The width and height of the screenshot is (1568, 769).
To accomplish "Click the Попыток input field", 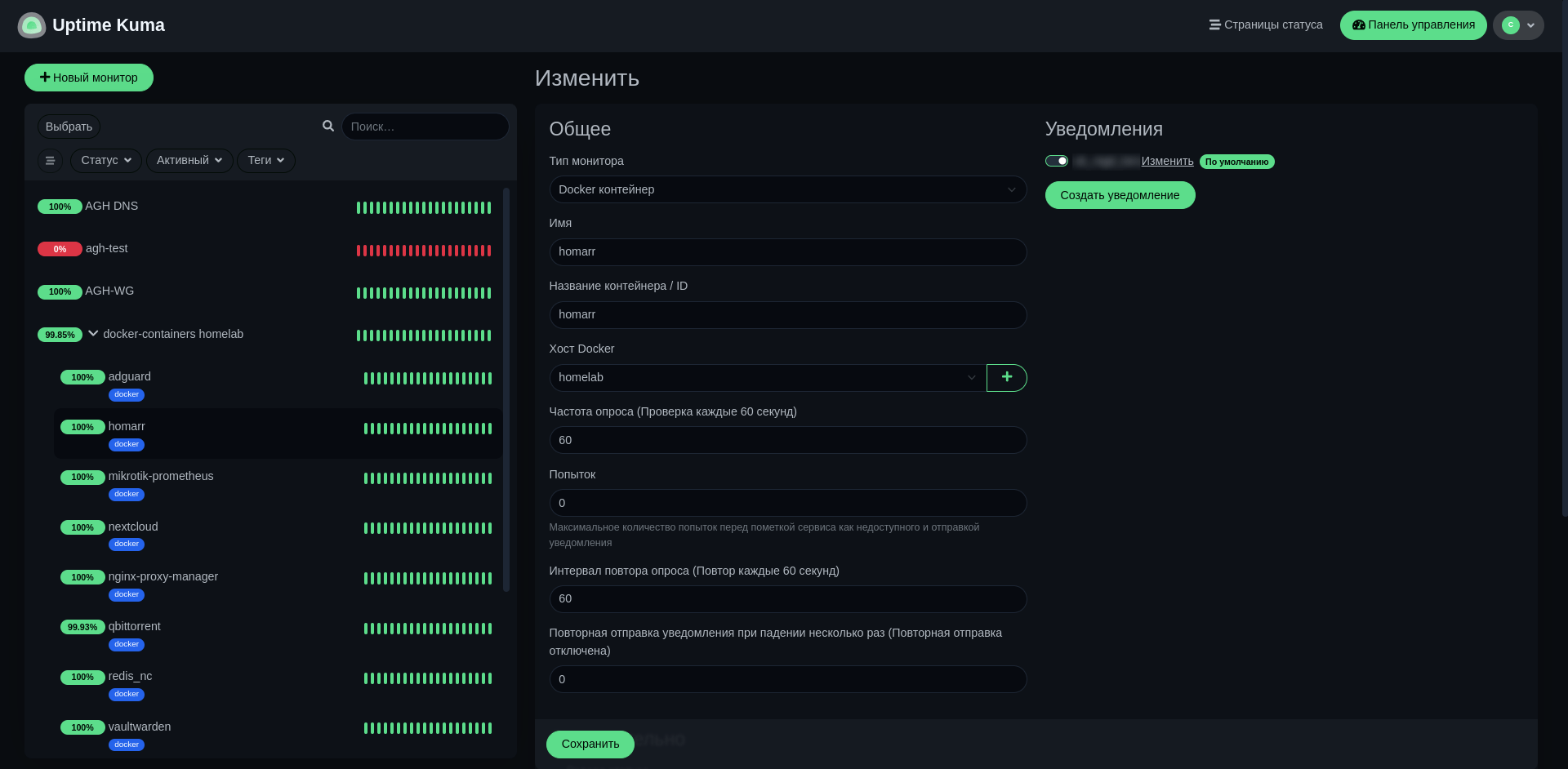I will 788,503.
